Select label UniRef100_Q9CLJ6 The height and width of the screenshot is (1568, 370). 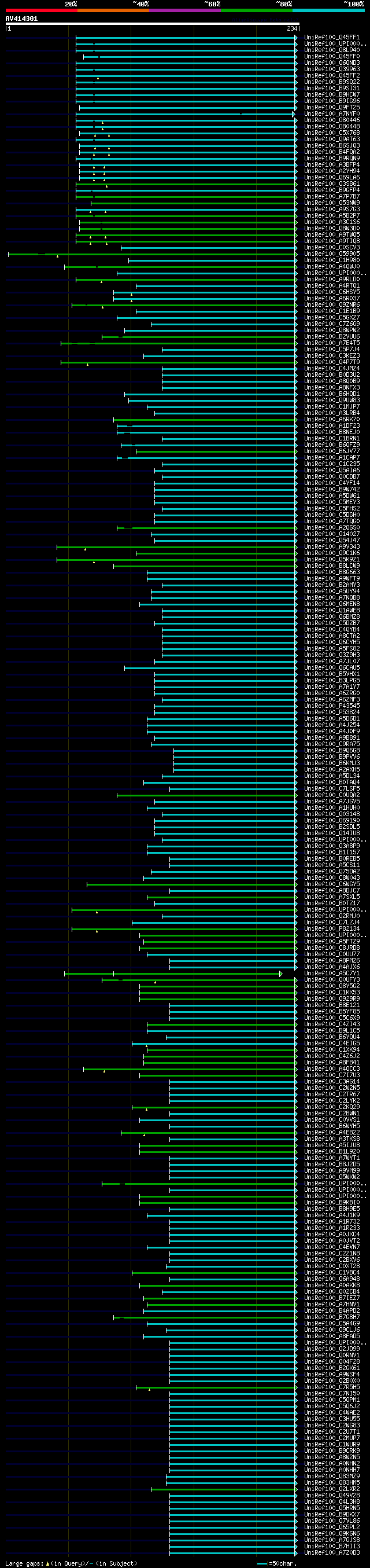coord(332,1330)
